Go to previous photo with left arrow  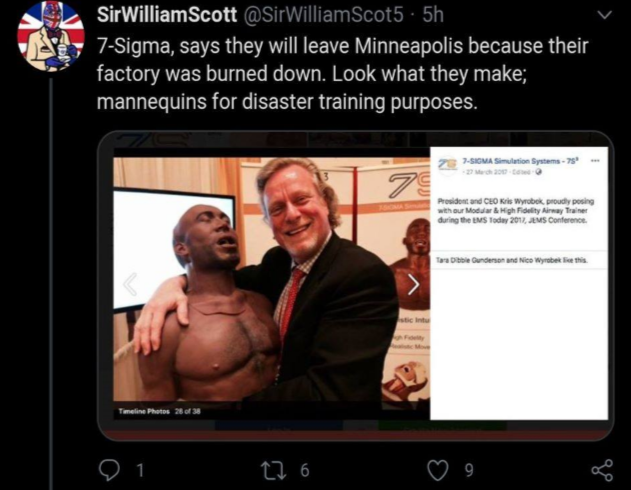click(130, 284)
